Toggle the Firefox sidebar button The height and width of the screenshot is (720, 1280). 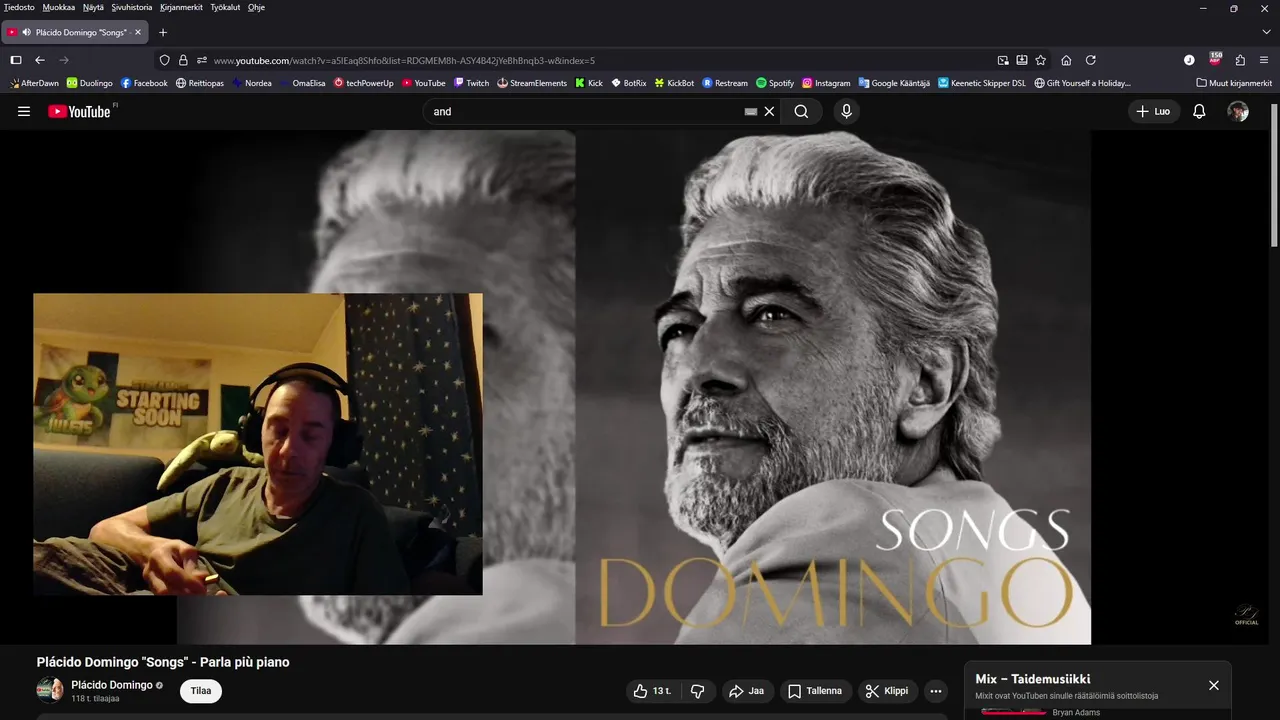tap(16, 60)
